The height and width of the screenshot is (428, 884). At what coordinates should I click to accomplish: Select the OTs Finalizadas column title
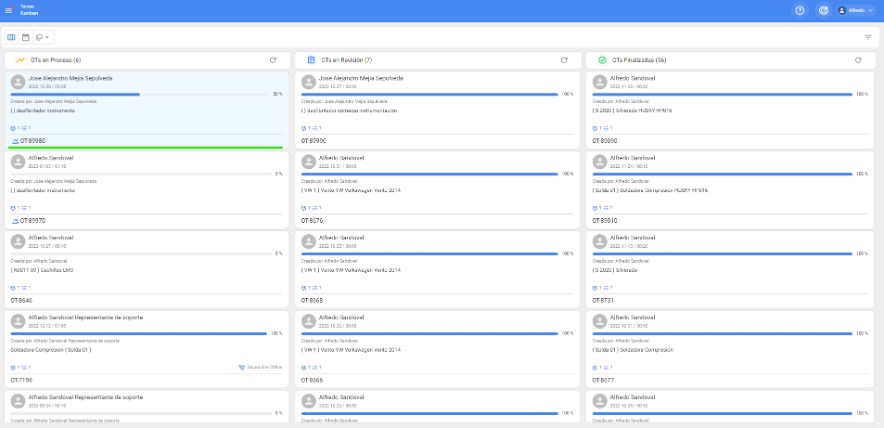pyautogui.click(x=639, y=60)
